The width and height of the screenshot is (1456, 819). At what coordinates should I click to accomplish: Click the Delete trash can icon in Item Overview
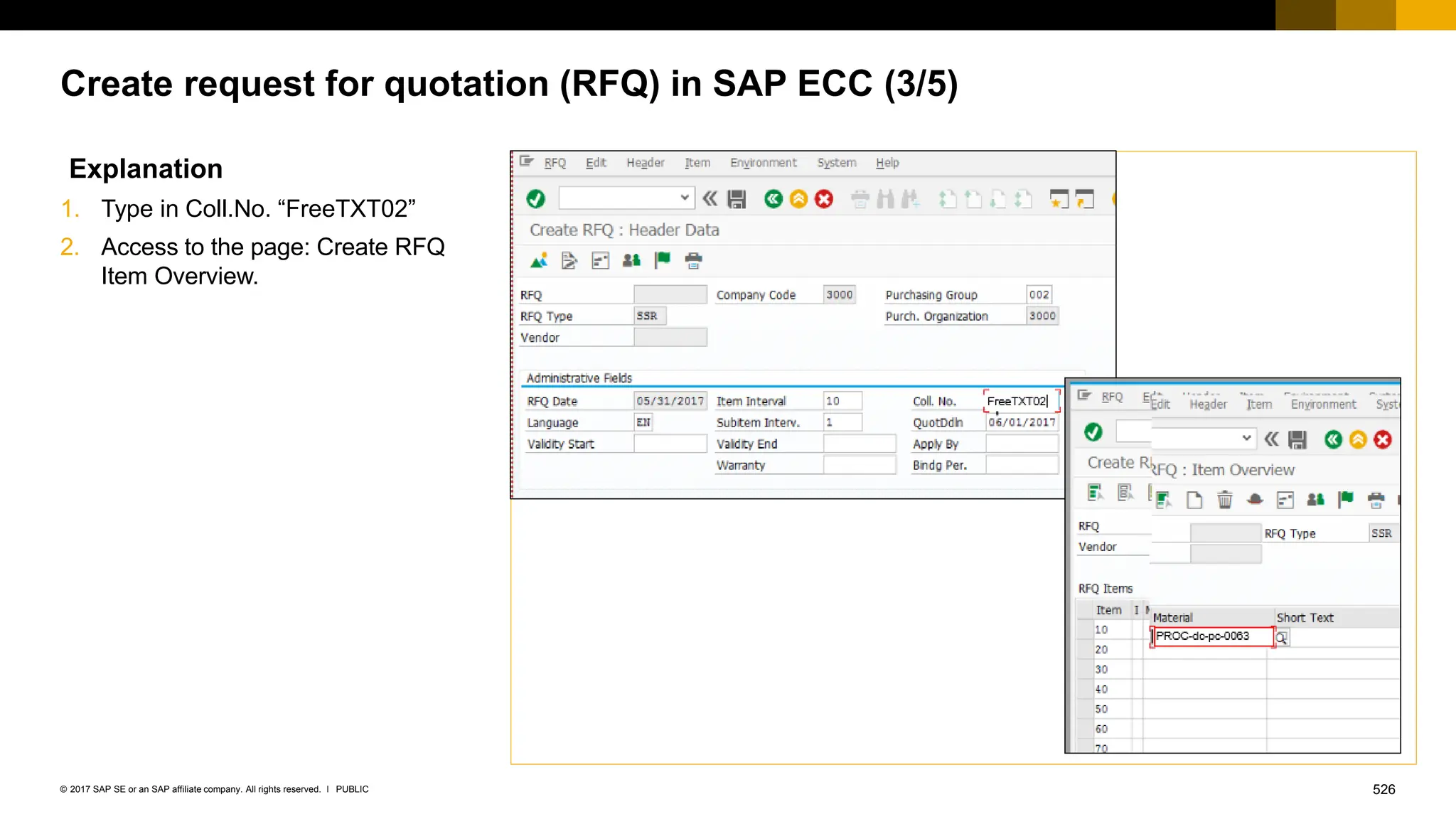[1225, 500]
